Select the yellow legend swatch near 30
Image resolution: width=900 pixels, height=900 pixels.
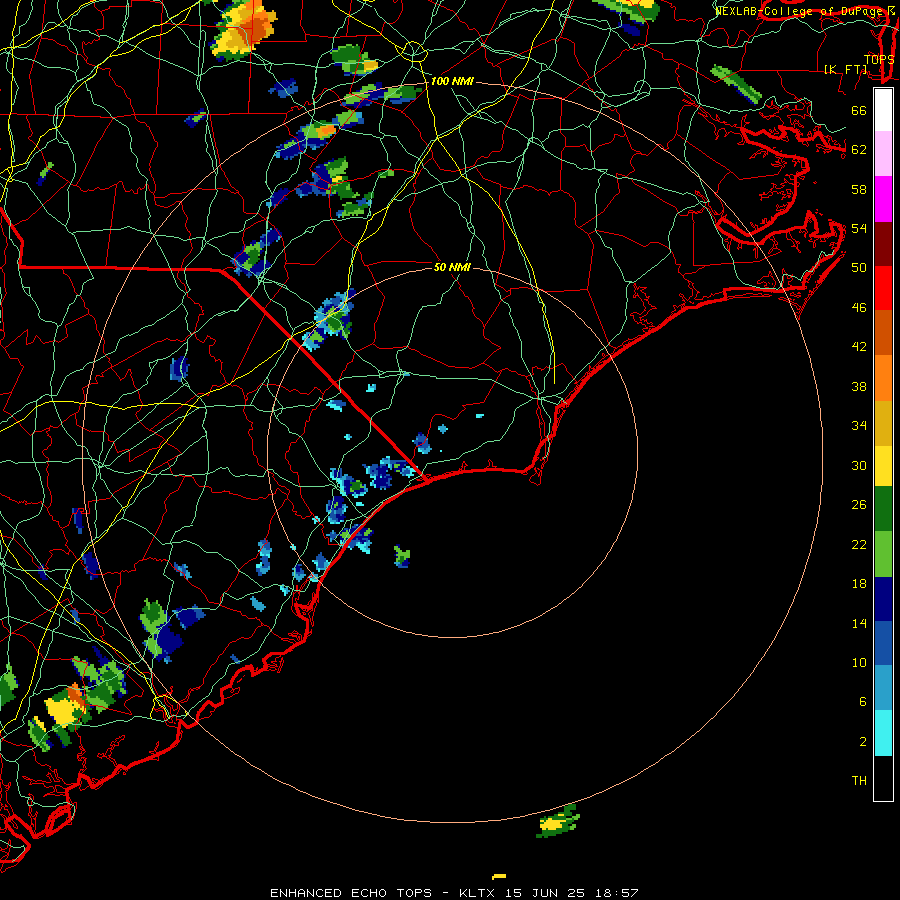tap(883, 465)
